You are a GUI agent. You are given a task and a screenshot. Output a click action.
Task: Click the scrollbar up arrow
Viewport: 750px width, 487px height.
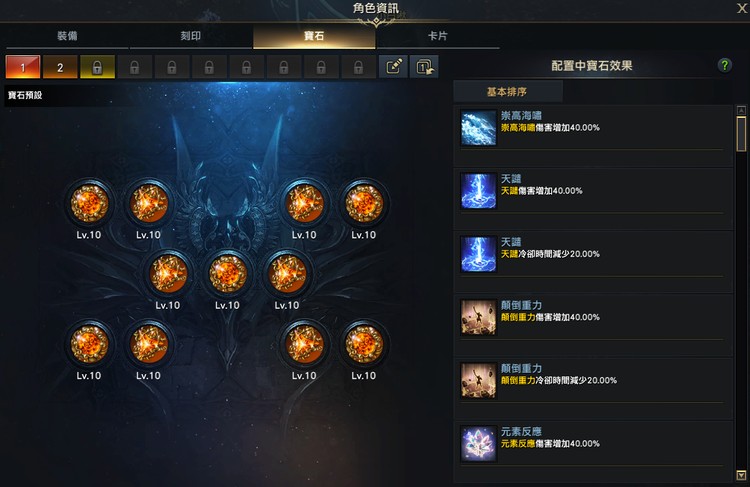741,110
